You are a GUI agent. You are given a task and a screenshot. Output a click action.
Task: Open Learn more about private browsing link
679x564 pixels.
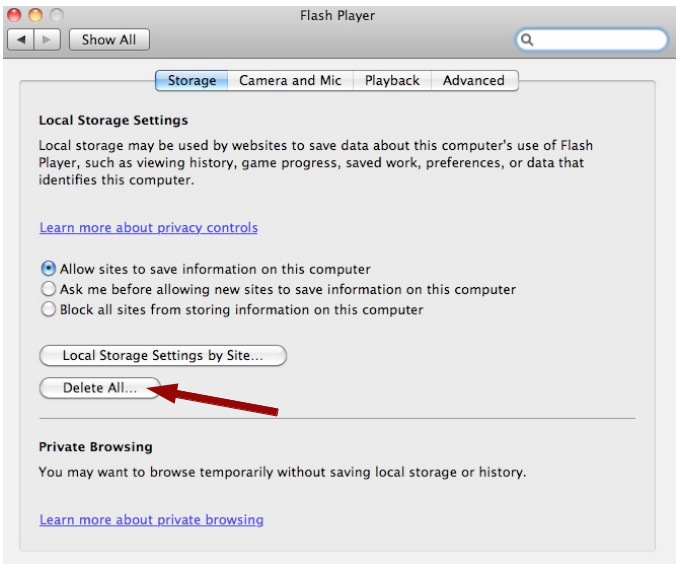pyautogui.click(x=152, y=519)
